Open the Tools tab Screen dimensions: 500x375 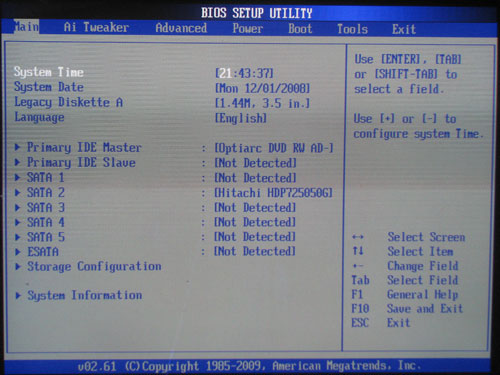pos(352,29)
